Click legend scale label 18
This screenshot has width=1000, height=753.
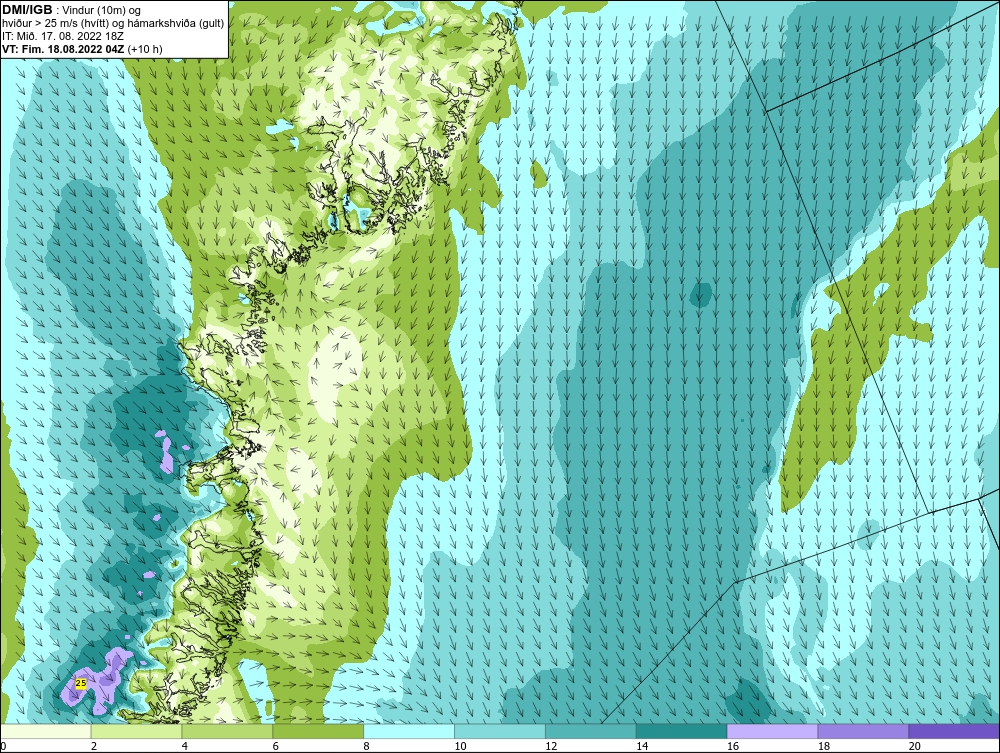824,746
